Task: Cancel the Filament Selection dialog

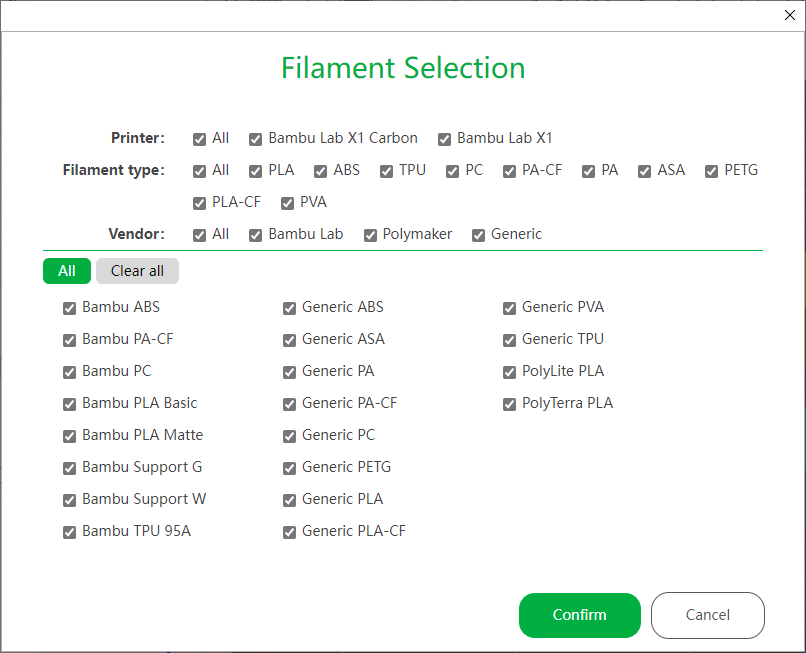Action: pos(707,615)
